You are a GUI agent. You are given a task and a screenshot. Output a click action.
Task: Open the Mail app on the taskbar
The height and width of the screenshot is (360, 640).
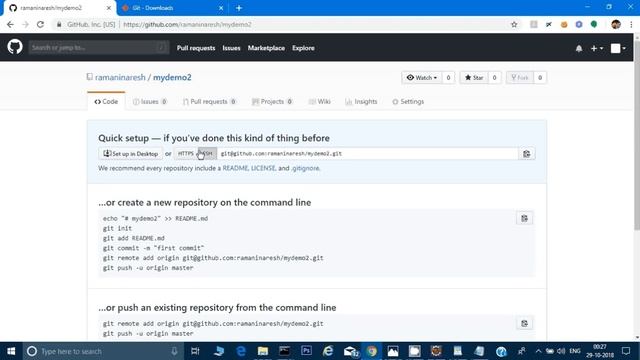350,351
